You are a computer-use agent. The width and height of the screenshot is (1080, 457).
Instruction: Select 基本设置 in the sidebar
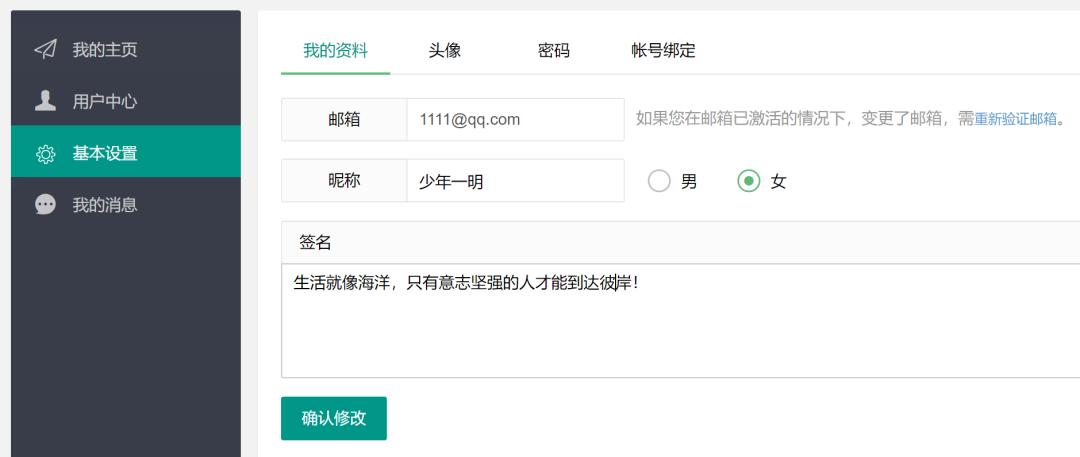[126, 152]
